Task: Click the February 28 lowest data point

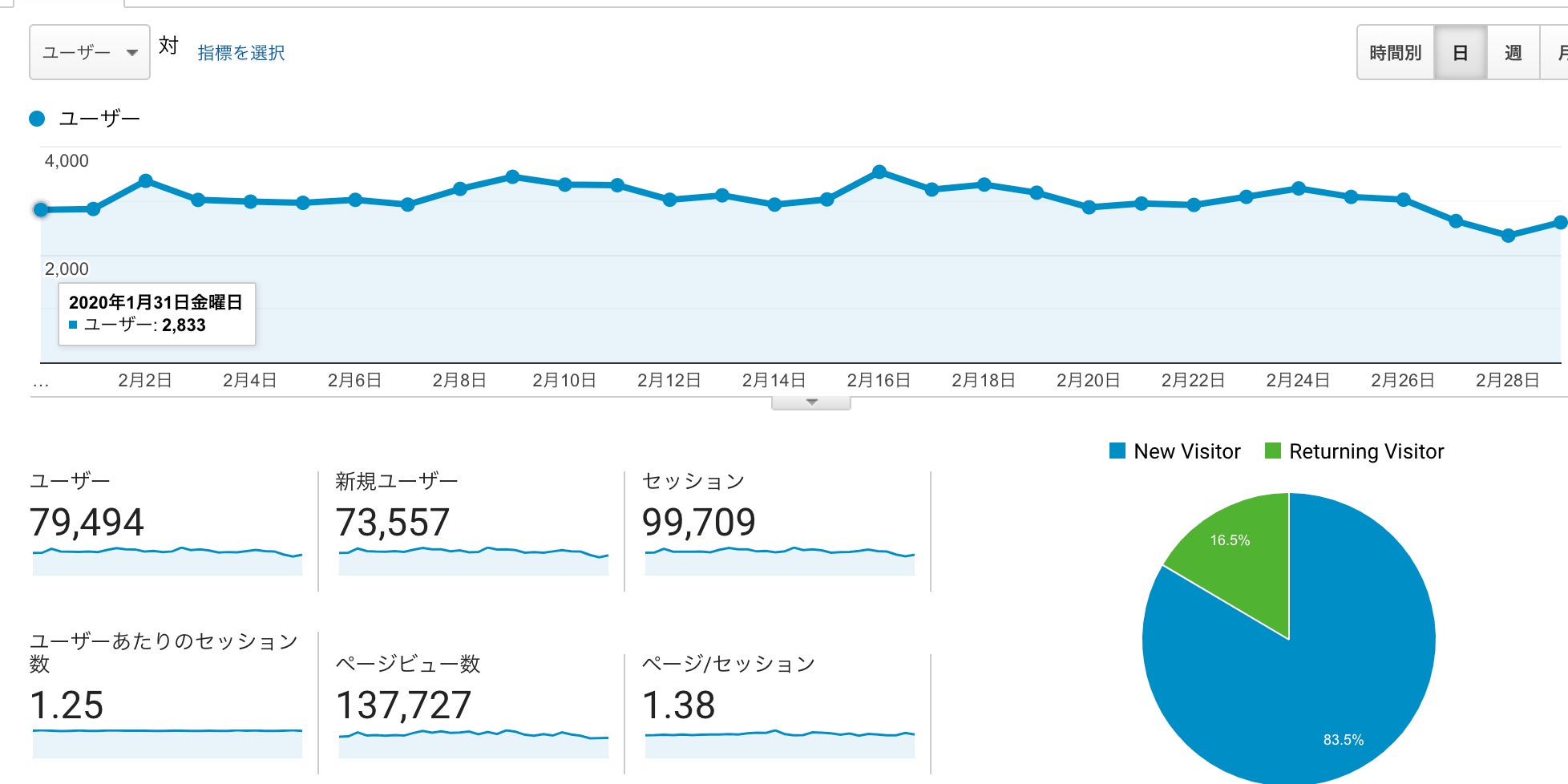Action: pos(1508,236)
